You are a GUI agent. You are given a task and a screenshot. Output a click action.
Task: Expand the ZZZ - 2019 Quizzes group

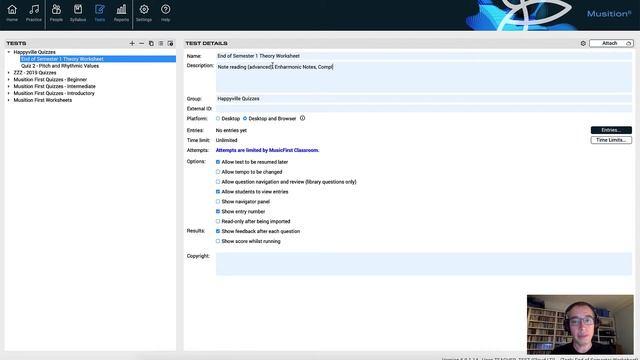tap(9, 73)
